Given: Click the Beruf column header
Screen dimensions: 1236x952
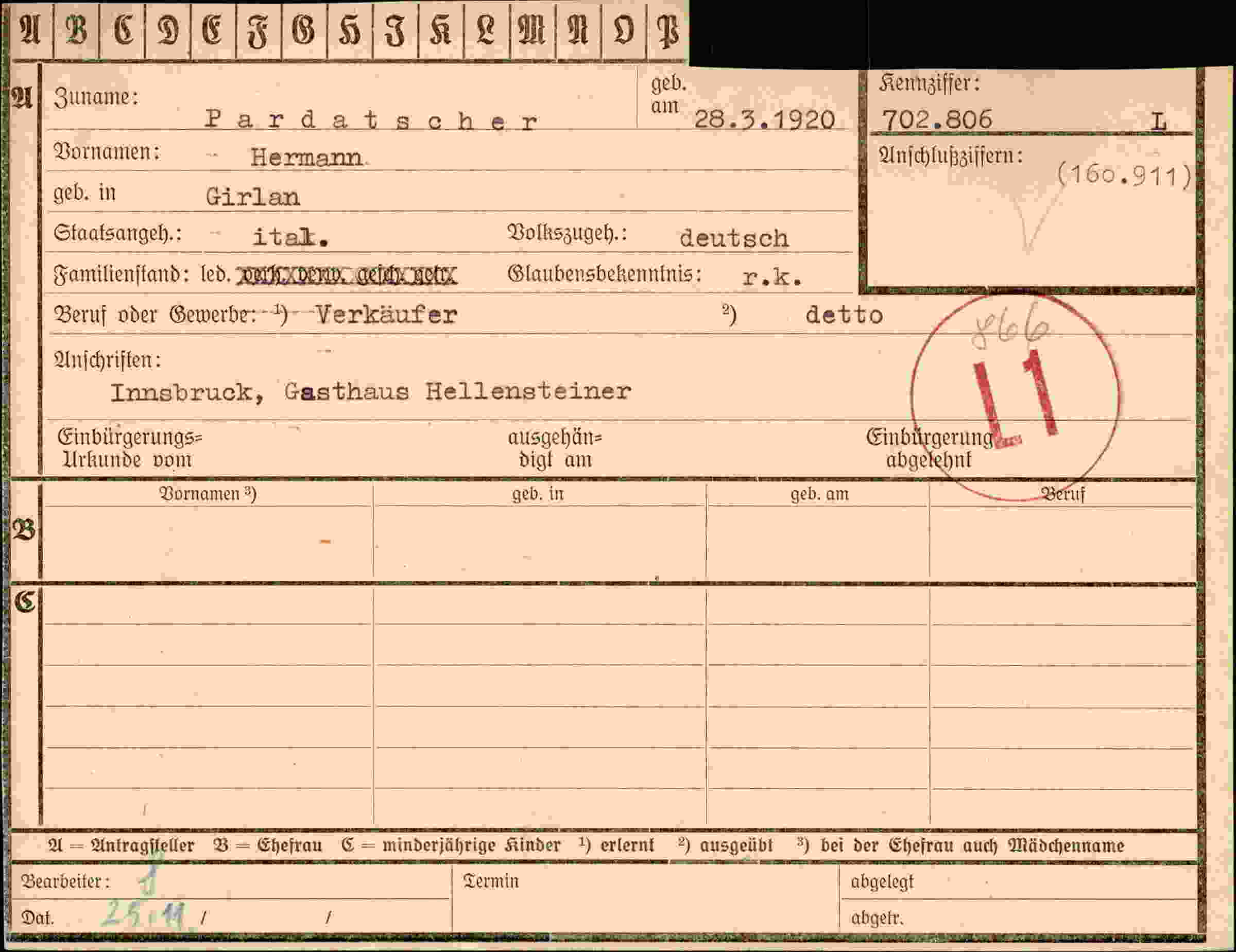Looking at the screenshot, I should (1063, 494).
